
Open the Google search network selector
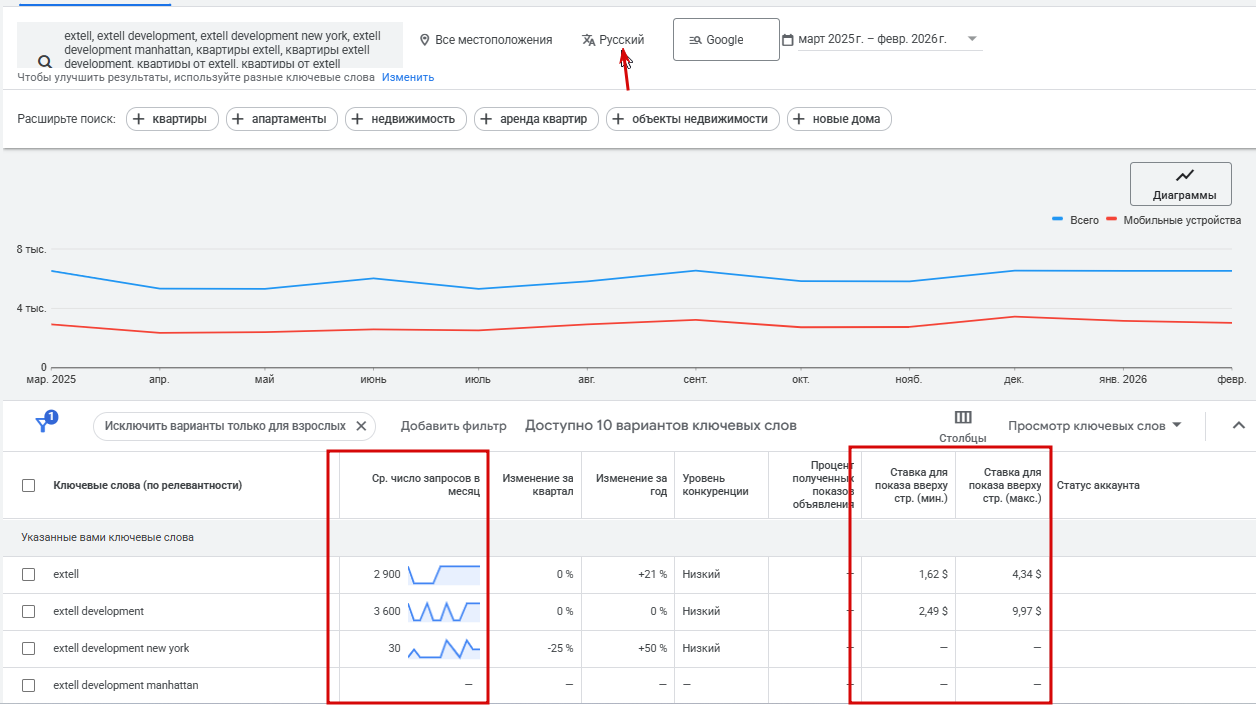point(726,40)
